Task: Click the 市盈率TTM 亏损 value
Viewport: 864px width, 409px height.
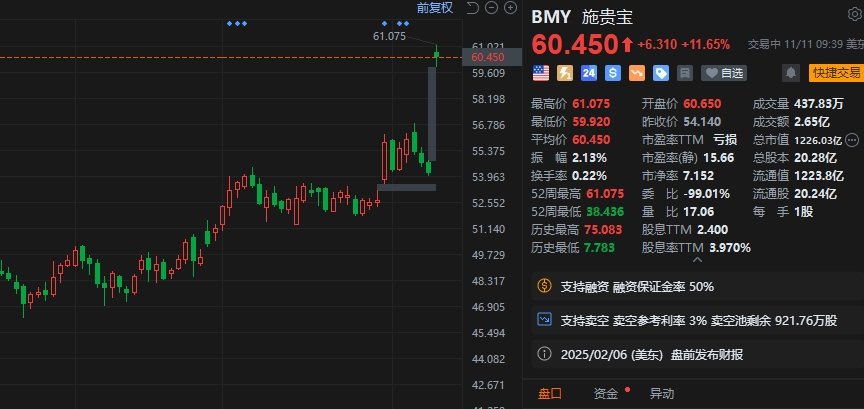Action: point(725,139)
